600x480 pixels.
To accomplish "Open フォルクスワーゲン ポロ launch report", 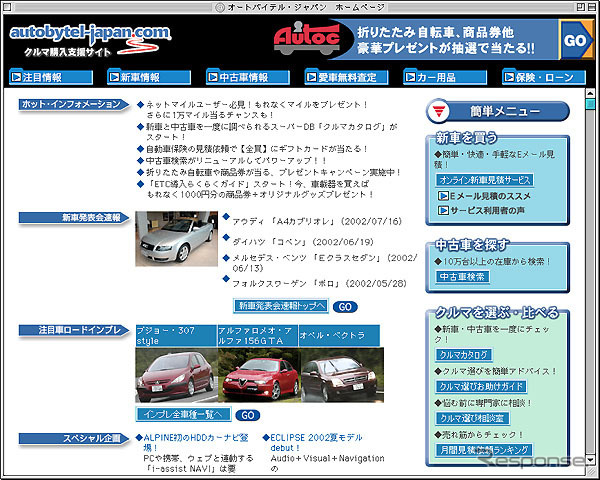I will (x=319, y=284).
